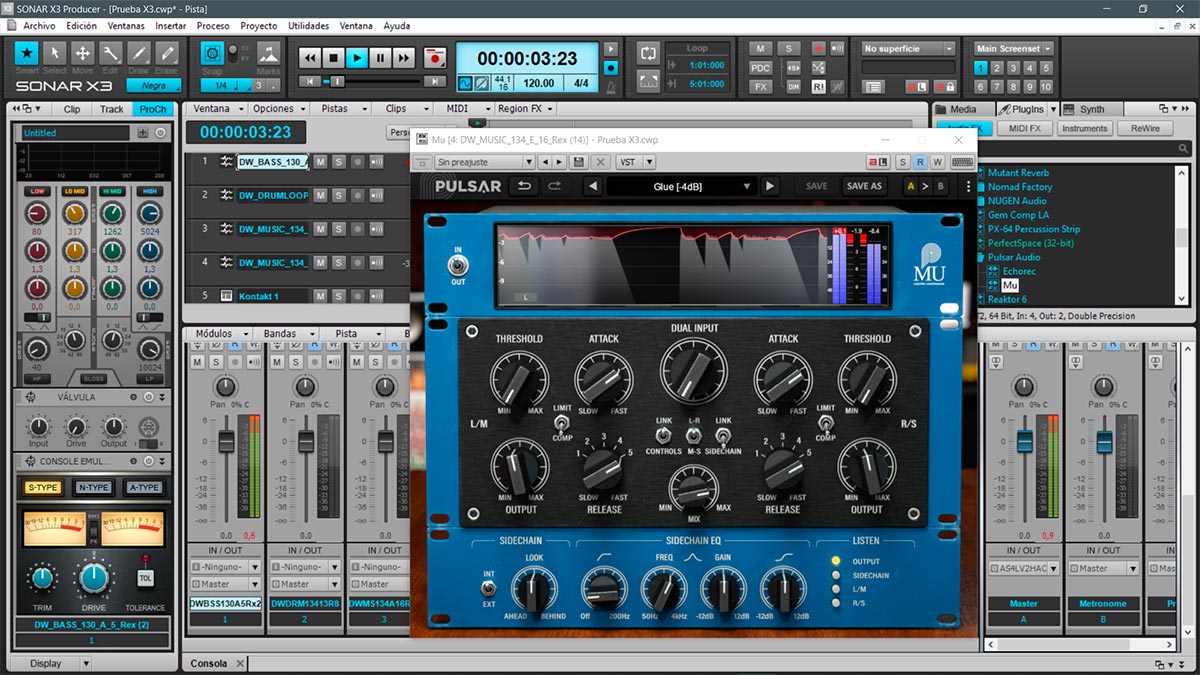Pause the transport
The height and width of the screenshot is (675, 1200).
[x=380, y=58]
